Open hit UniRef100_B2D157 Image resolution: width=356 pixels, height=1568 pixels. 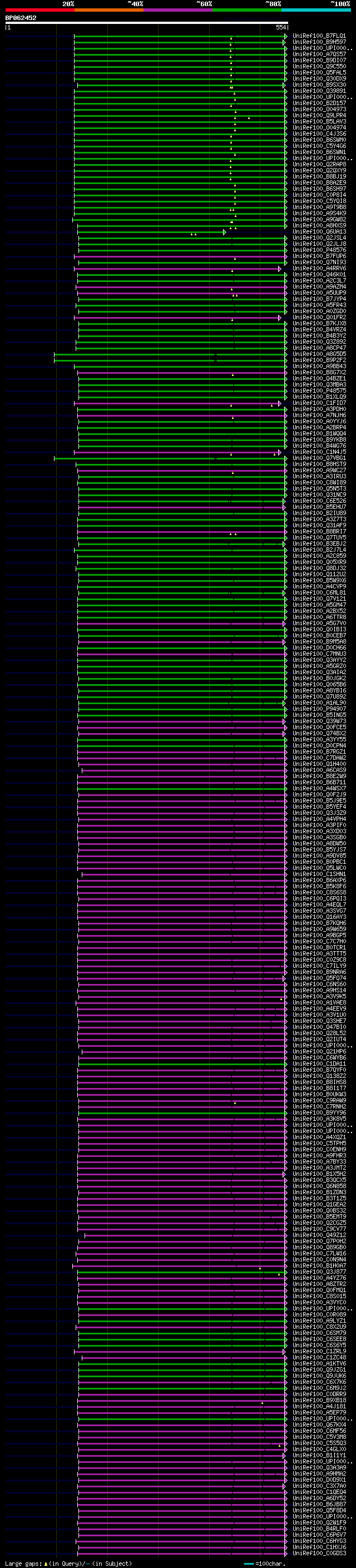tap(319, 103)
